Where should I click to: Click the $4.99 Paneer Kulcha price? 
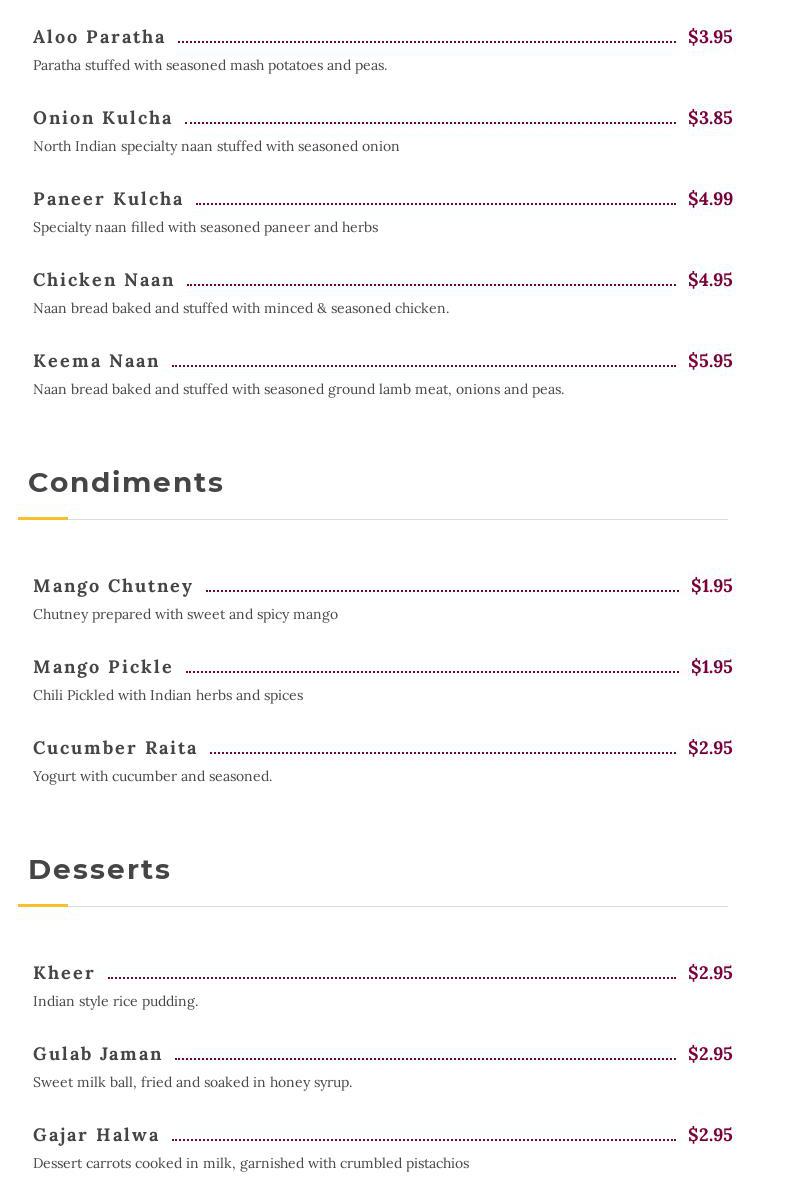point(710,199)
